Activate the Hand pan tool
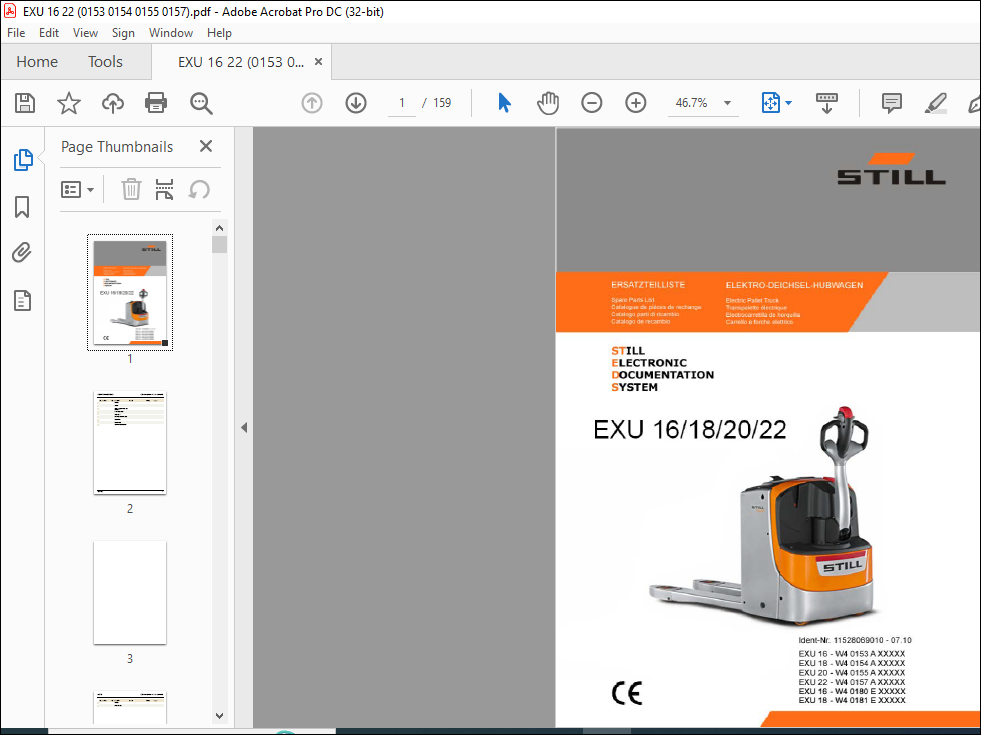The height and width of the screenshot is (735, 981). (x=547, y=103)
